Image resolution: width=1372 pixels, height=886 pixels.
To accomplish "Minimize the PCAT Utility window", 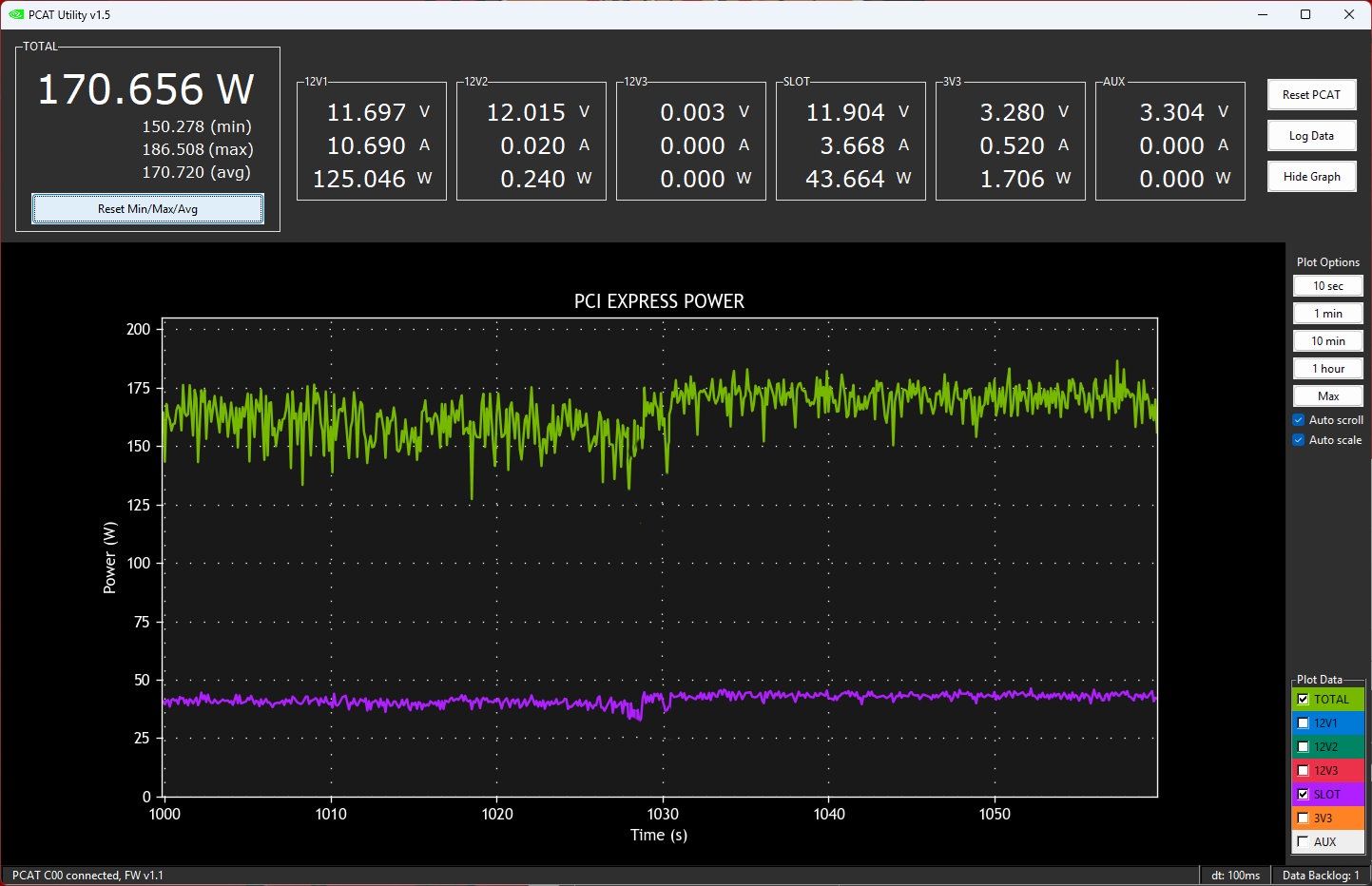I will (1263, 14).
